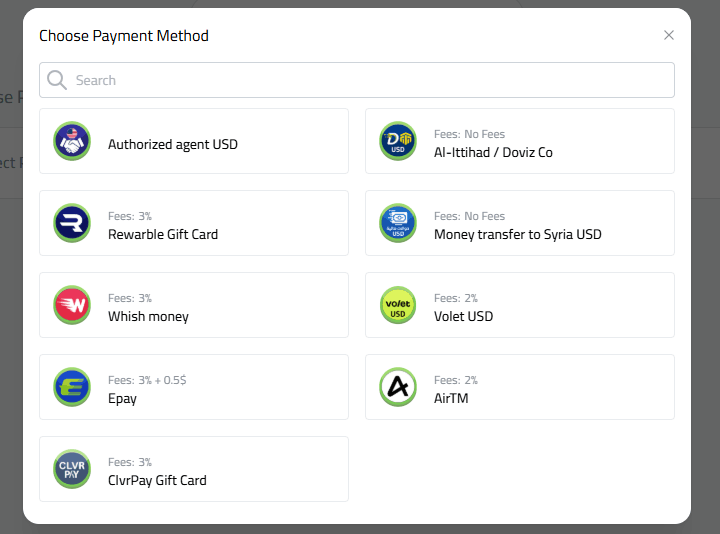
Task: Click the AirTM logo icon
Action: click(x=398, y=387)
